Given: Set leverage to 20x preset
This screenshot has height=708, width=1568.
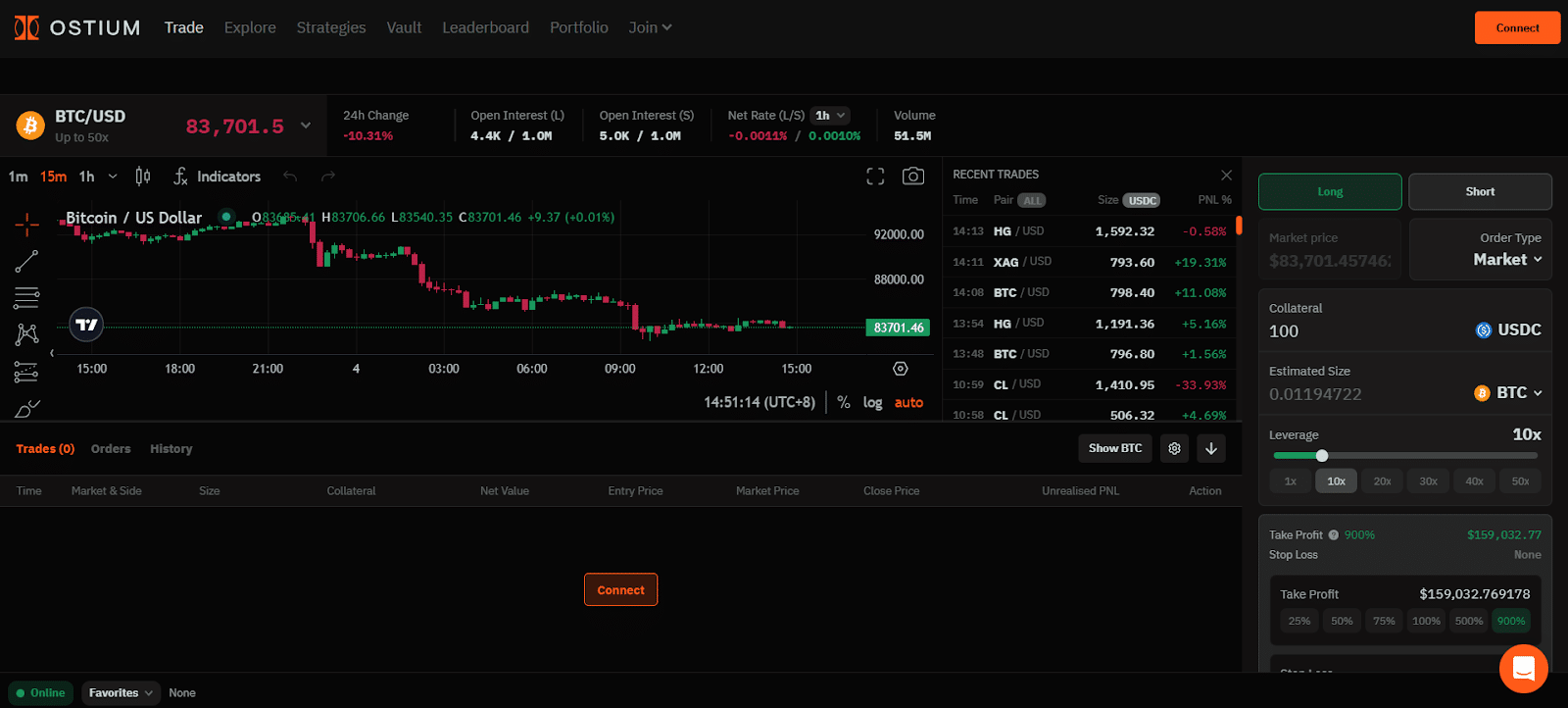Looking at the screenshot, I should click(x=1382, y=481).
